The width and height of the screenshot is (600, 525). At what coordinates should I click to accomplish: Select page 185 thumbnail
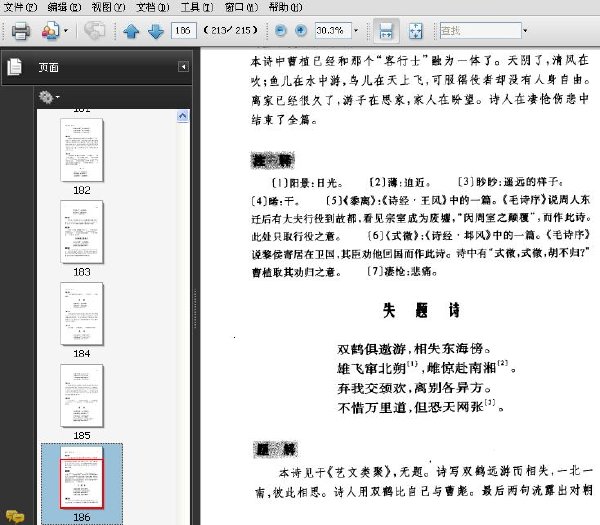point(82,396)
